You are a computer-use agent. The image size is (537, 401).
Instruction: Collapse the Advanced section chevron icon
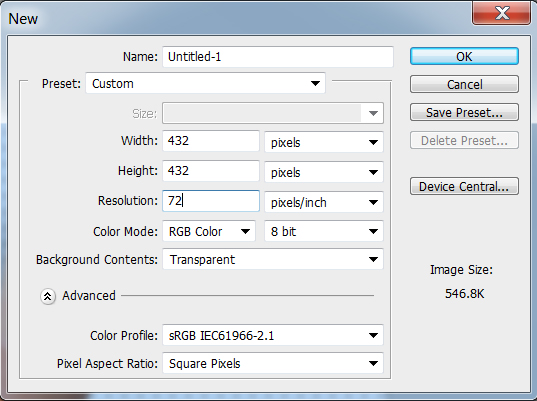(x=48, y=296)
